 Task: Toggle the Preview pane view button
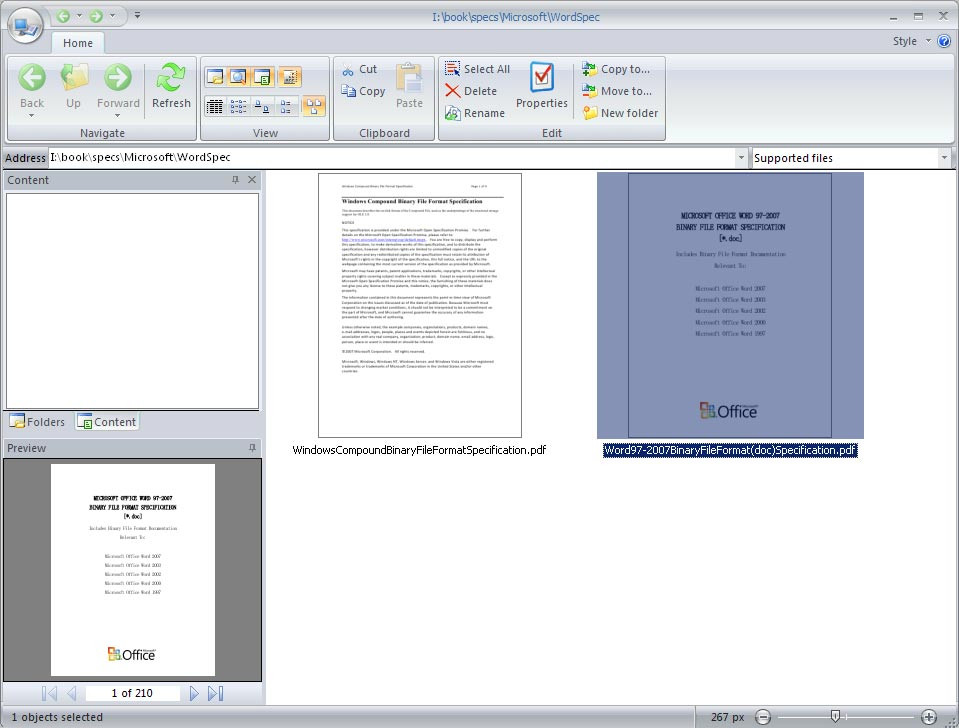(x=239, y=77)
